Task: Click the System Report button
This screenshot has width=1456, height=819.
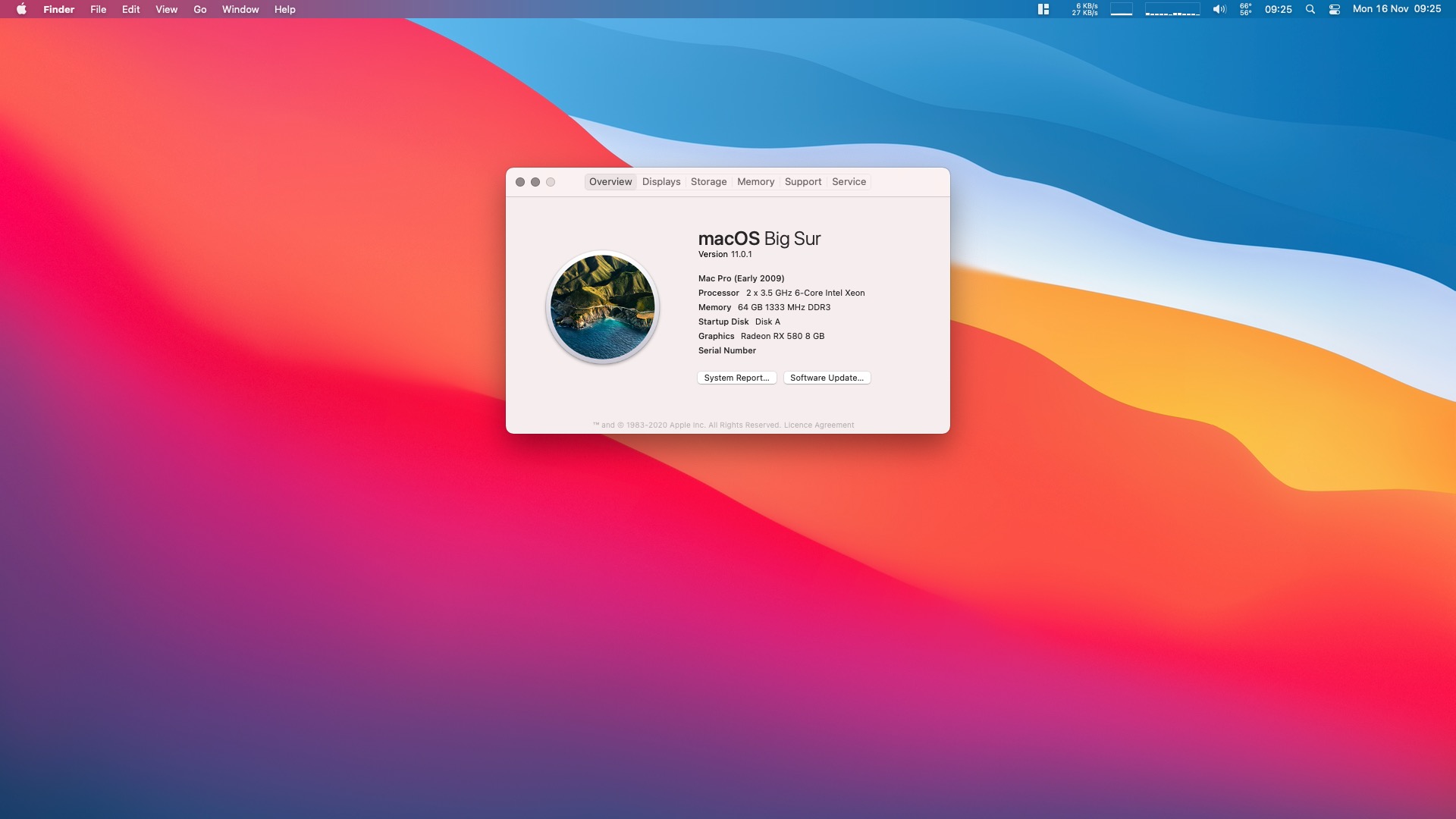Action: pos(736,378)
